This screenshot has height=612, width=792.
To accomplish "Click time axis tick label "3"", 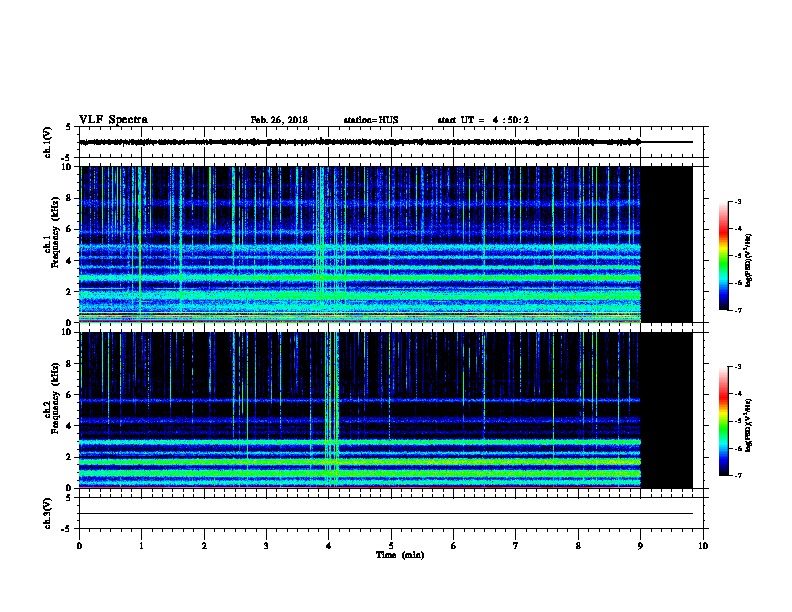I will click(x=266, y=546).
